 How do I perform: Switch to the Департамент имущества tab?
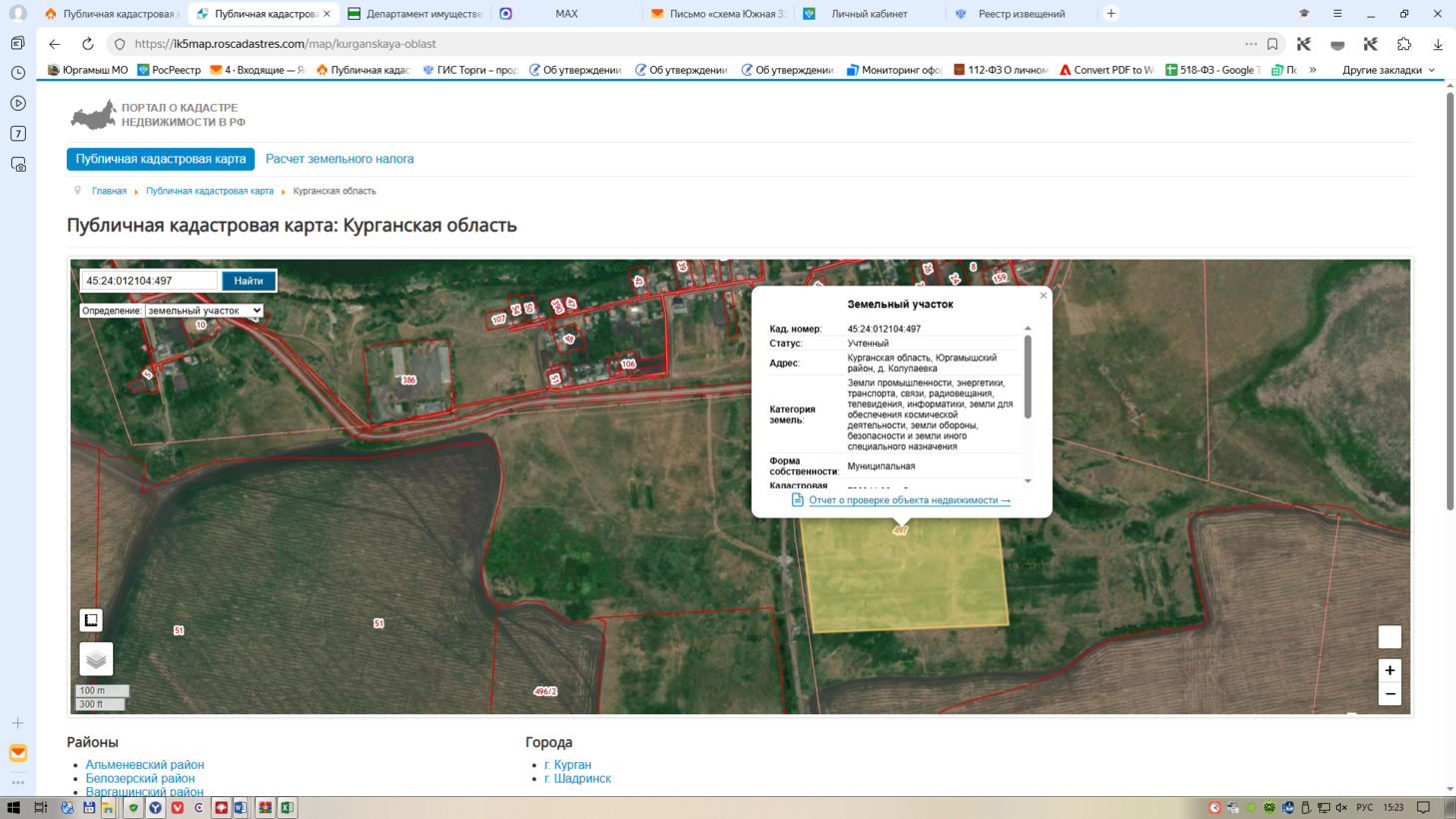(x=415, y=14)
